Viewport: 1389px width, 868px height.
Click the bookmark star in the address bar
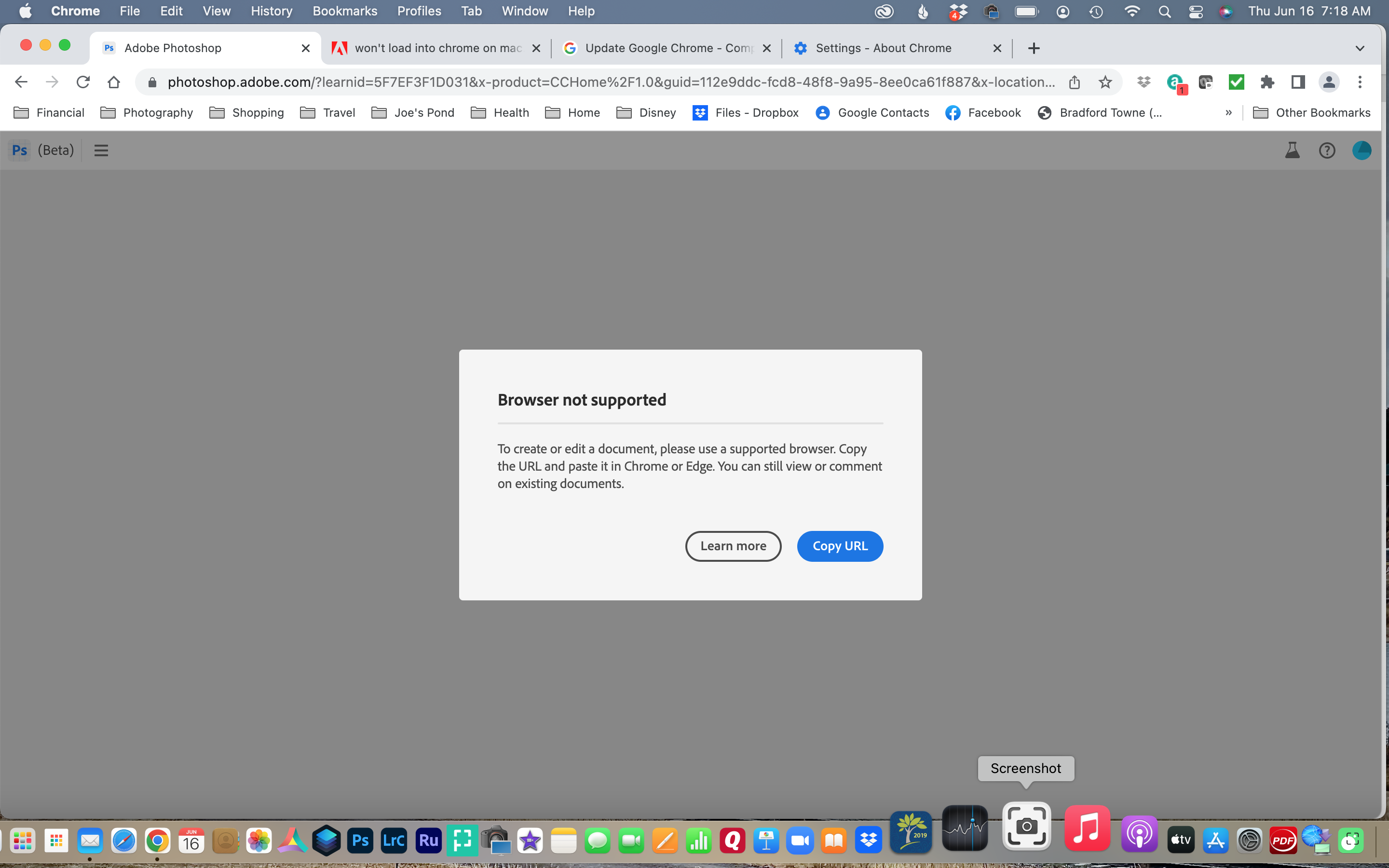click(x=1105, y=82)
